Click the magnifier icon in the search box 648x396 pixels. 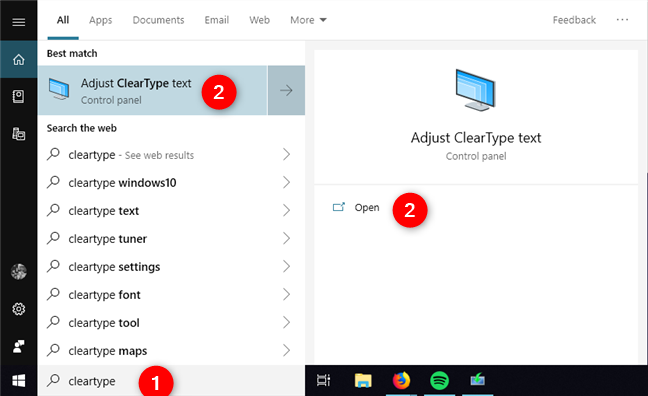pyautogui.click(x=53, y=380)
